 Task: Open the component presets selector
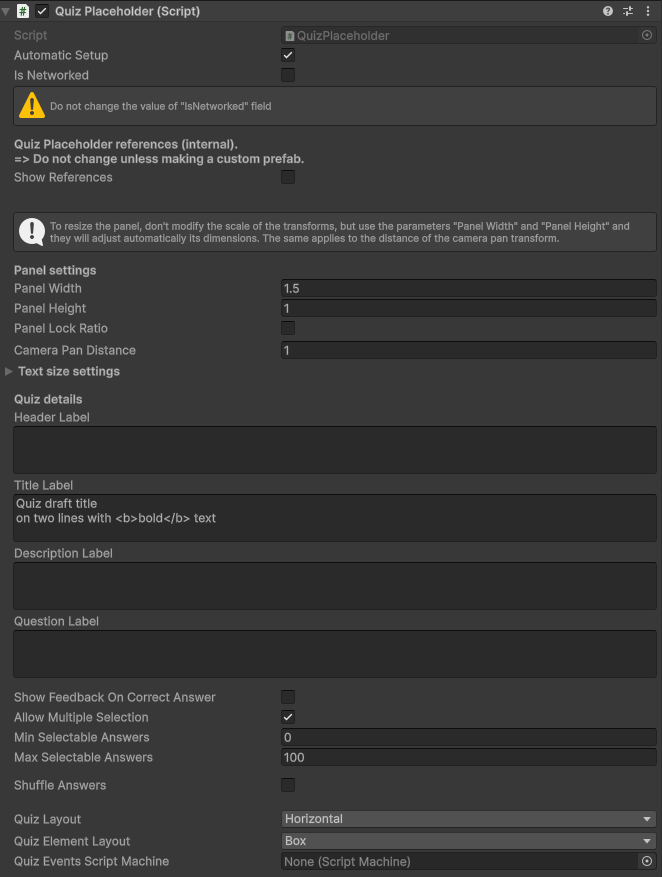pos(628,11)
